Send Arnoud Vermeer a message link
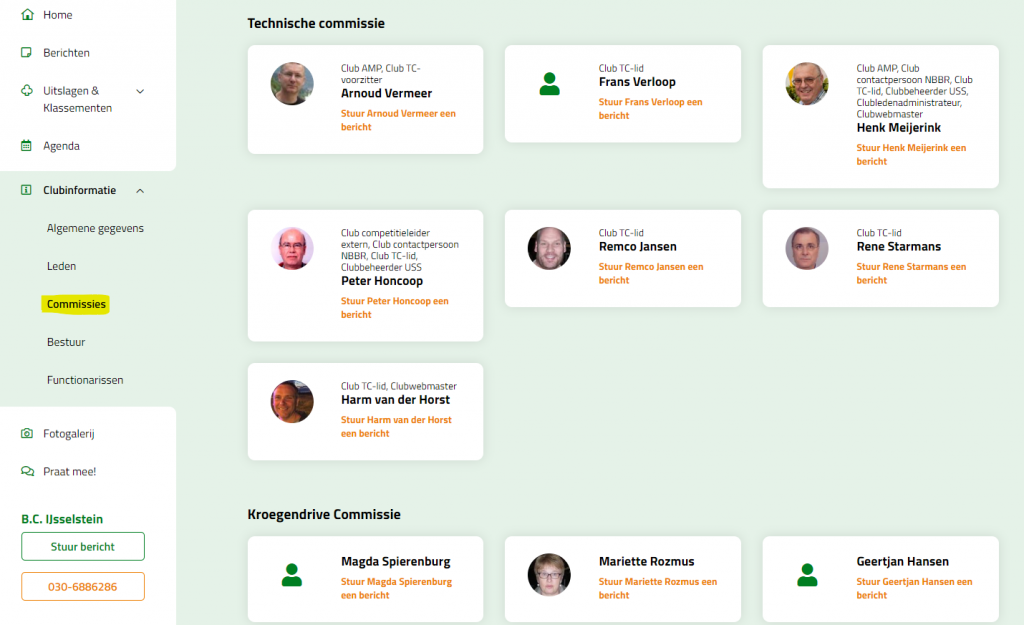 pos(398,120)
